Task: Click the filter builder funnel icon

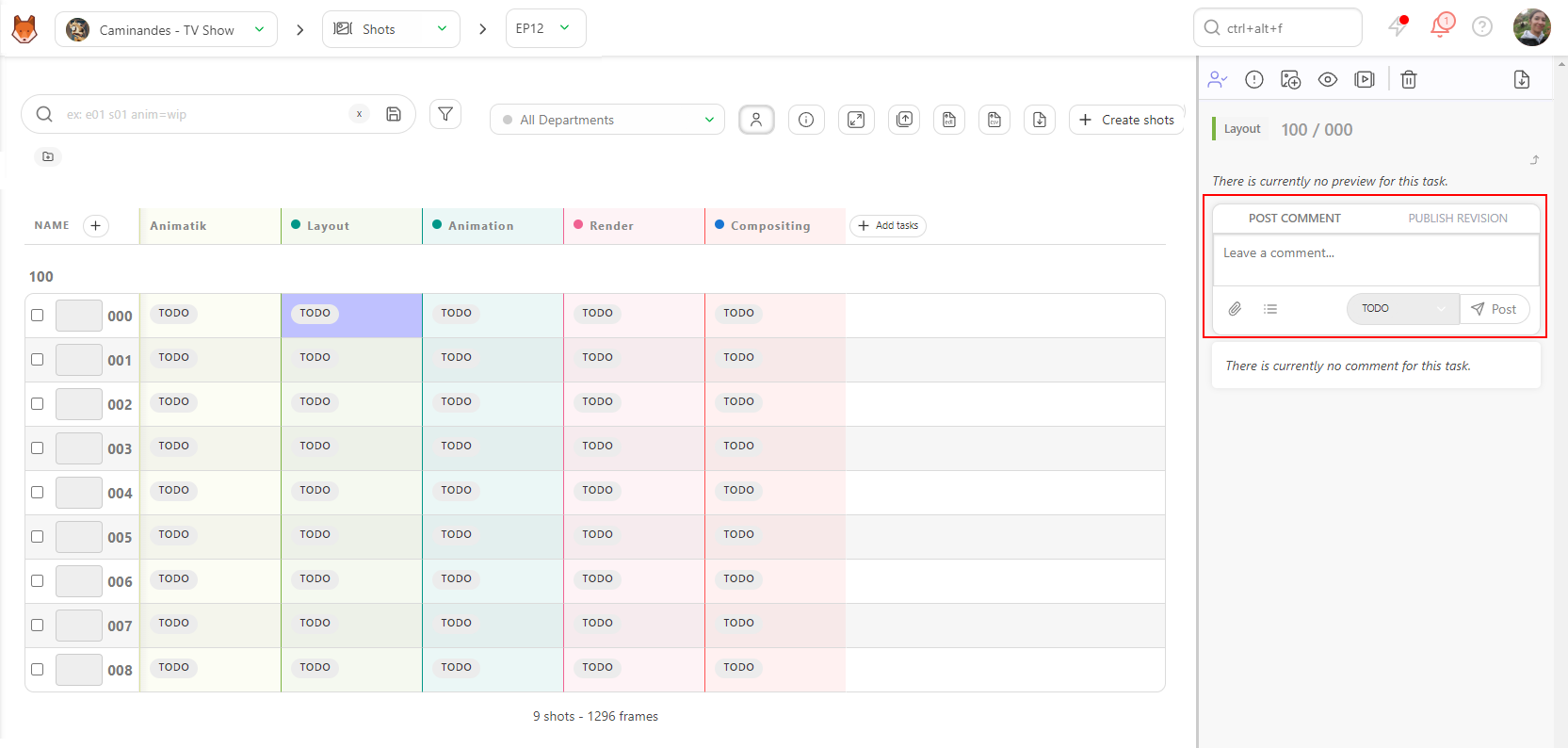Action: point(445,114)
